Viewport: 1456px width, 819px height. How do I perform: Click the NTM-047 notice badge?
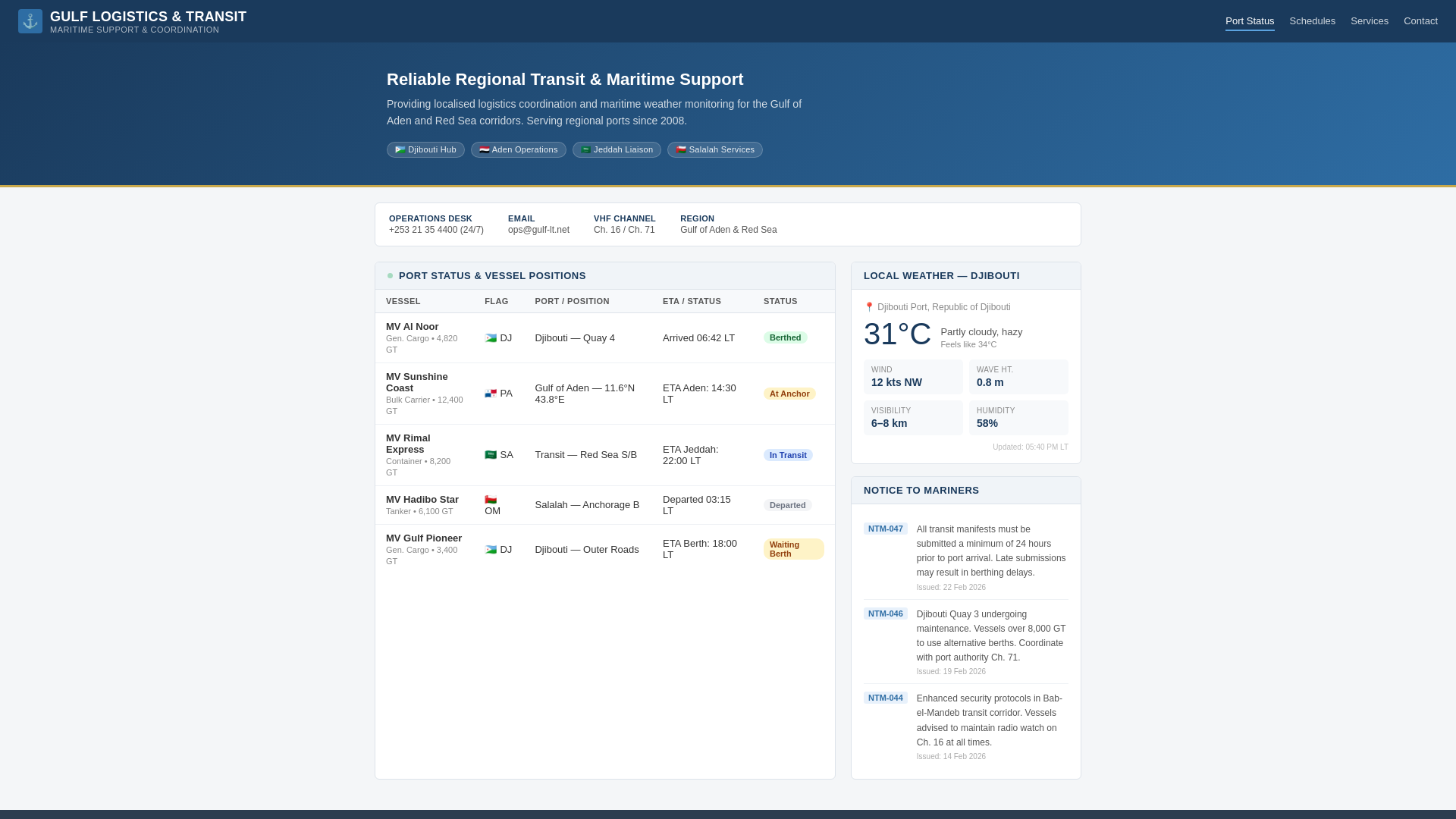885,529
